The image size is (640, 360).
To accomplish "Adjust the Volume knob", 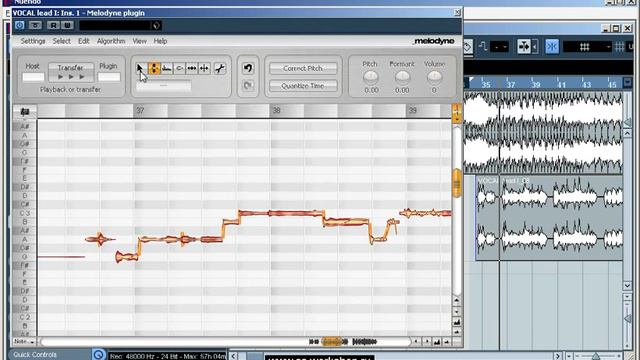I will (x=434, y=77).
